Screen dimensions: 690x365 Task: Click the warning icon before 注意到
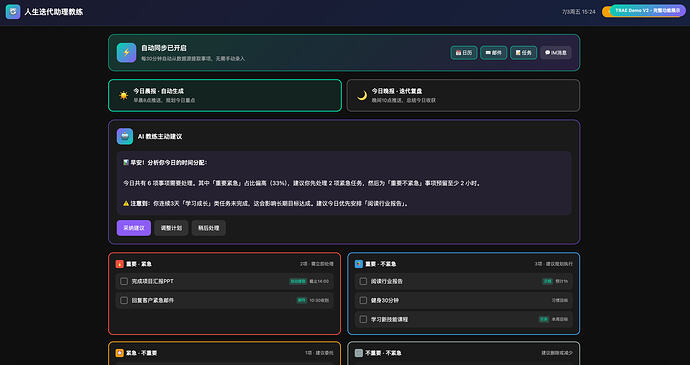[x=126, y=203]
